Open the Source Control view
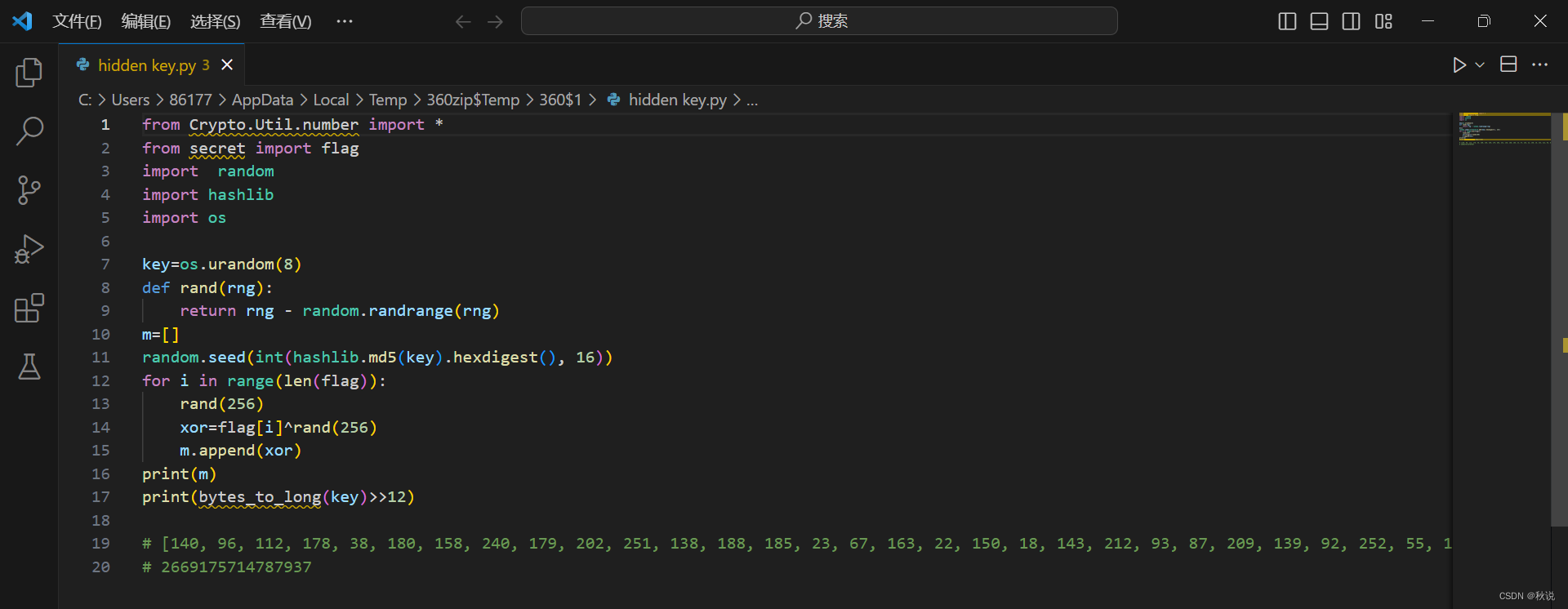This screenshot has width=1568, height=609. [x=29, y=190]
